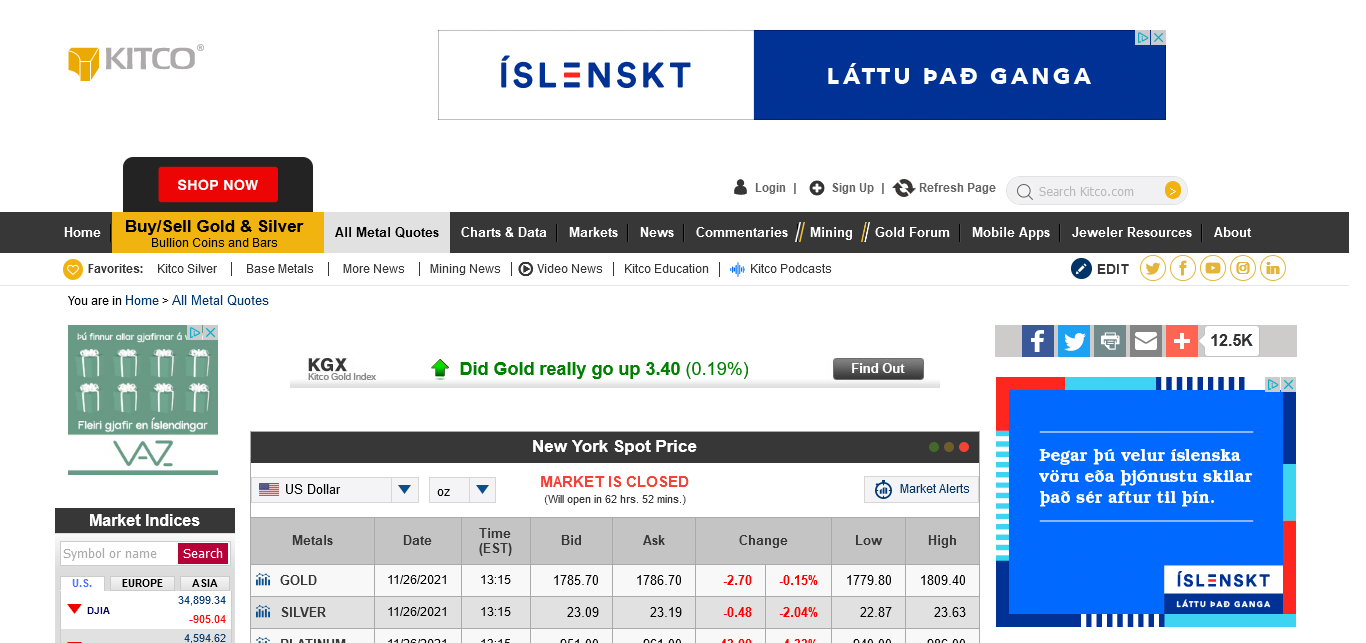
Task: Share page by email envelope icon
Action: point(1146,341)
